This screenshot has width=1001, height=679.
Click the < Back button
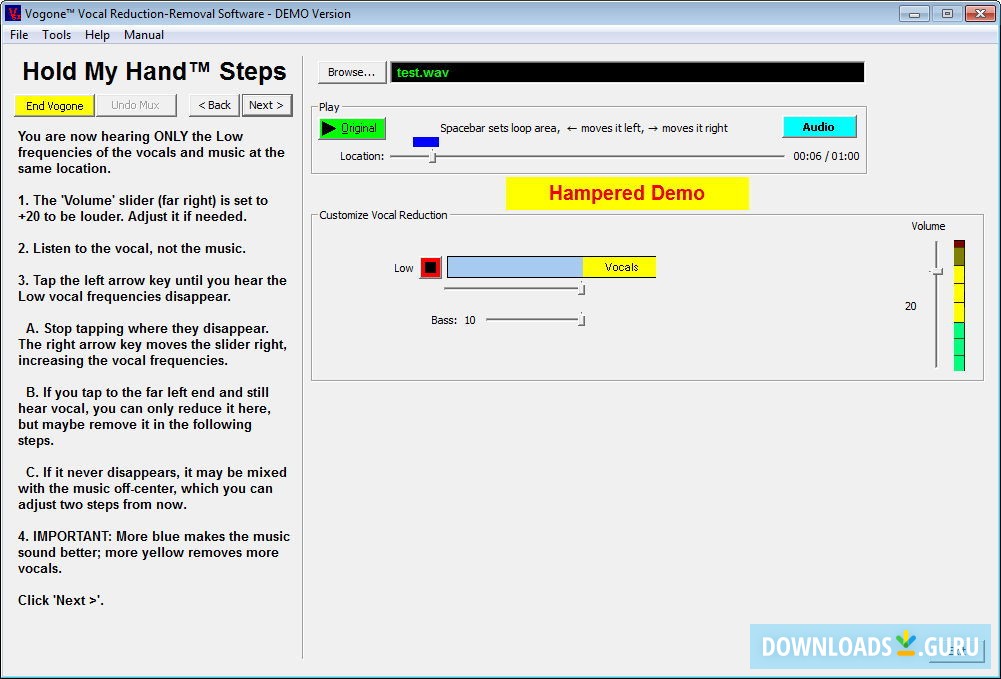(x=213, y=104)
